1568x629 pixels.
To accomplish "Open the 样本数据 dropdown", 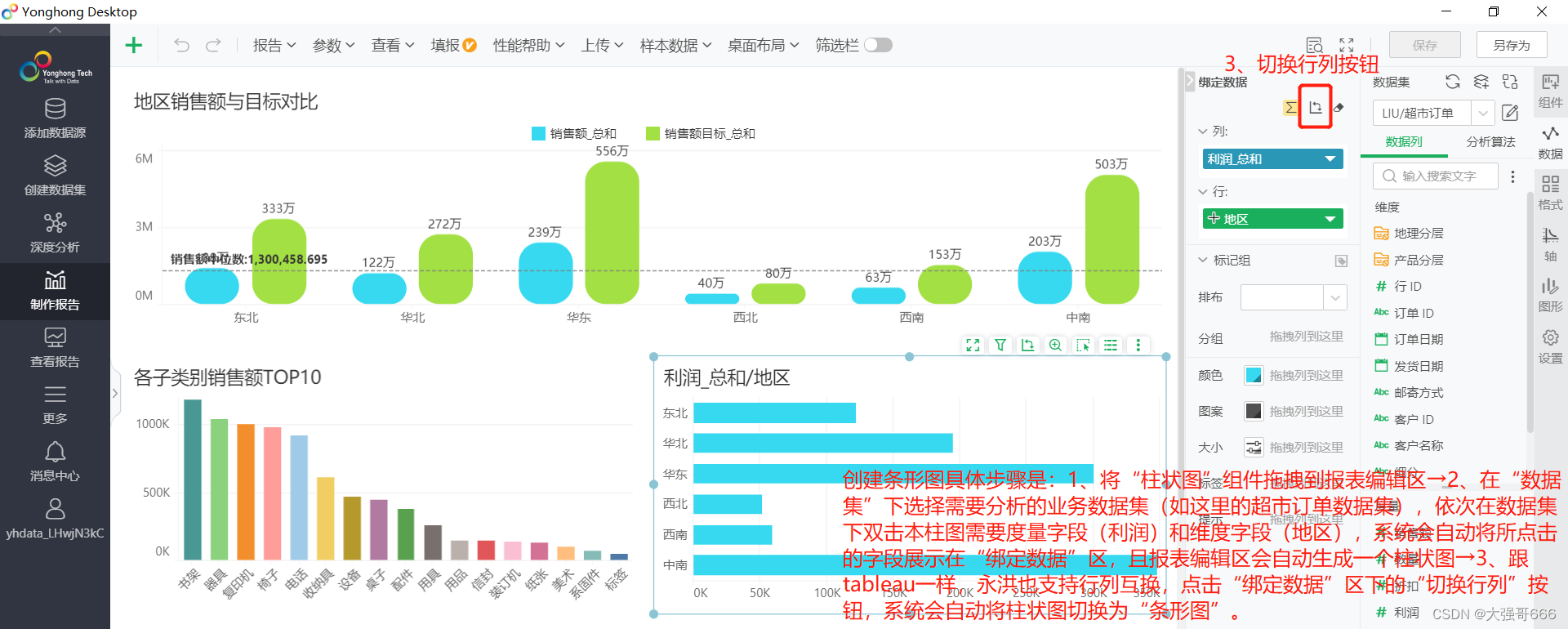I will 675,45.
